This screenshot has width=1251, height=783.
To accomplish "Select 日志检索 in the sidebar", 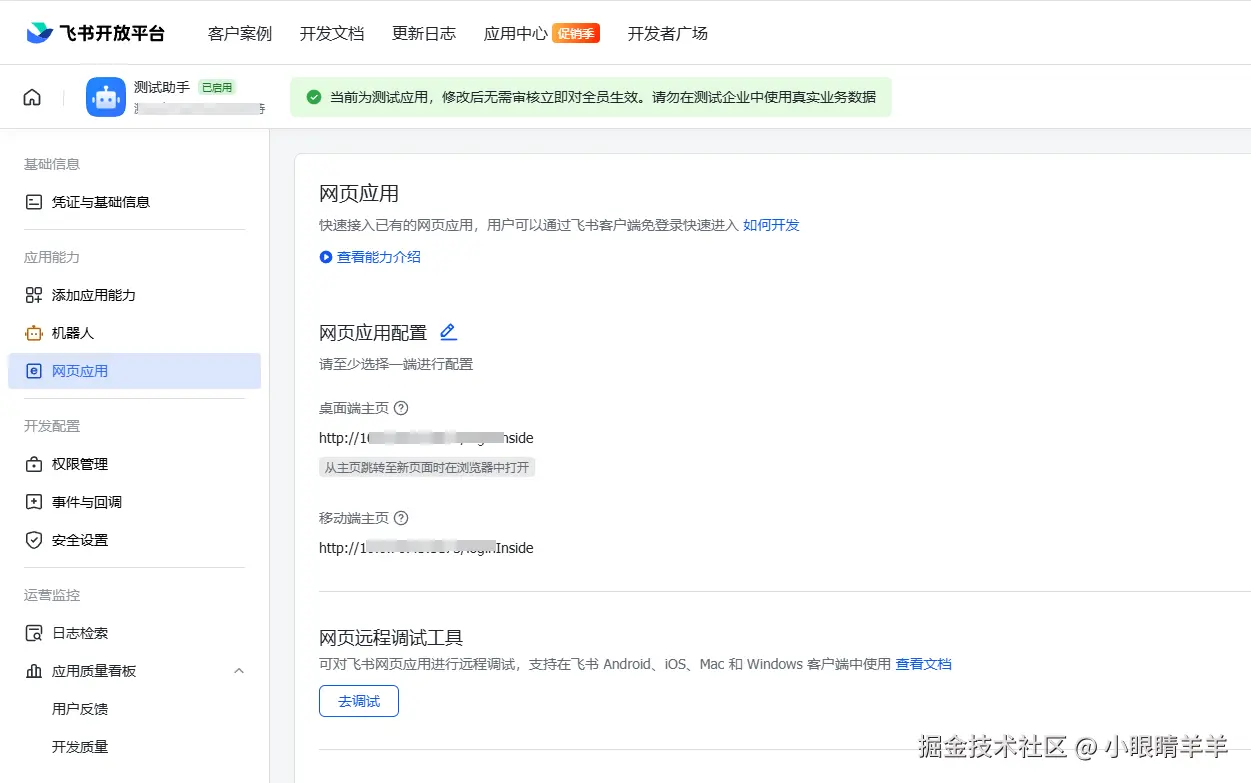I will [134, 633].
